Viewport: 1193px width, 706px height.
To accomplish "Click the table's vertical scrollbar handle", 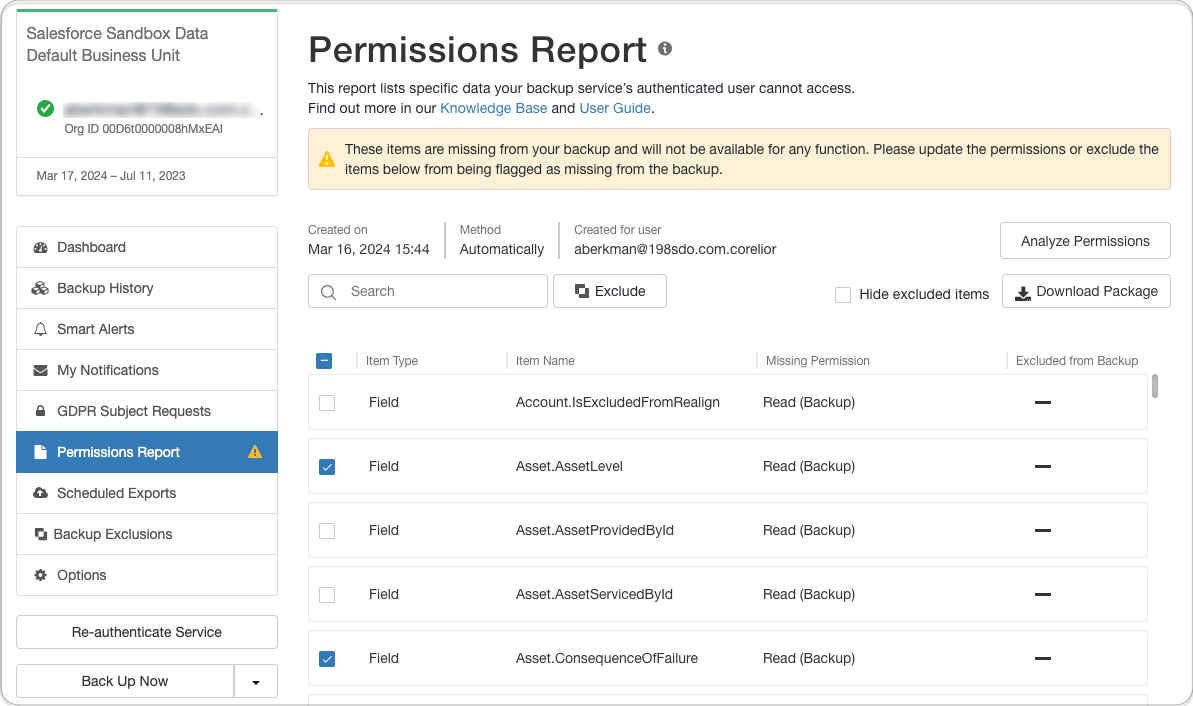I will [x=1155, y=386].
